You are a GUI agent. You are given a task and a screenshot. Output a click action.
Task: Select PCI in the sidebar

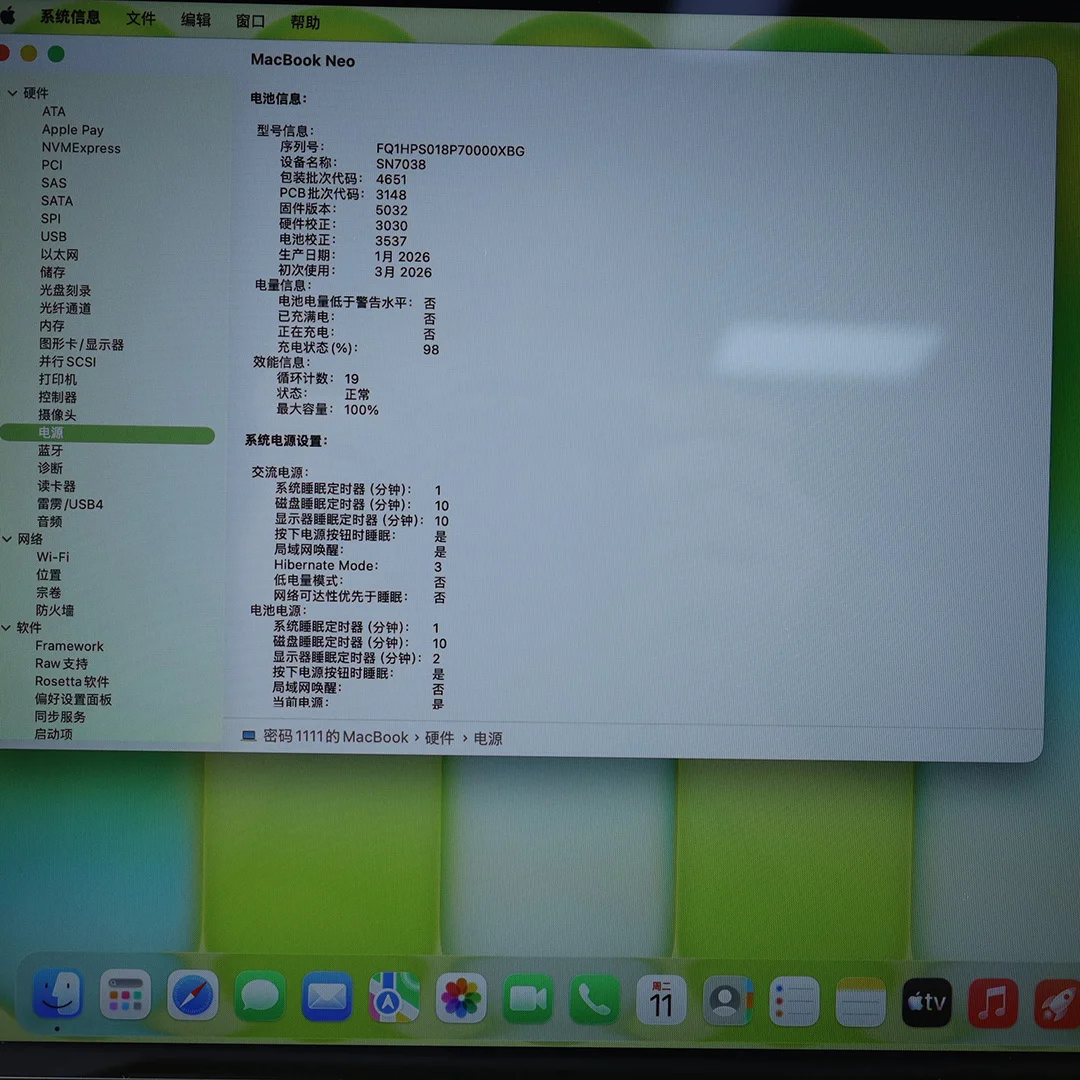(x=52, y=165)
